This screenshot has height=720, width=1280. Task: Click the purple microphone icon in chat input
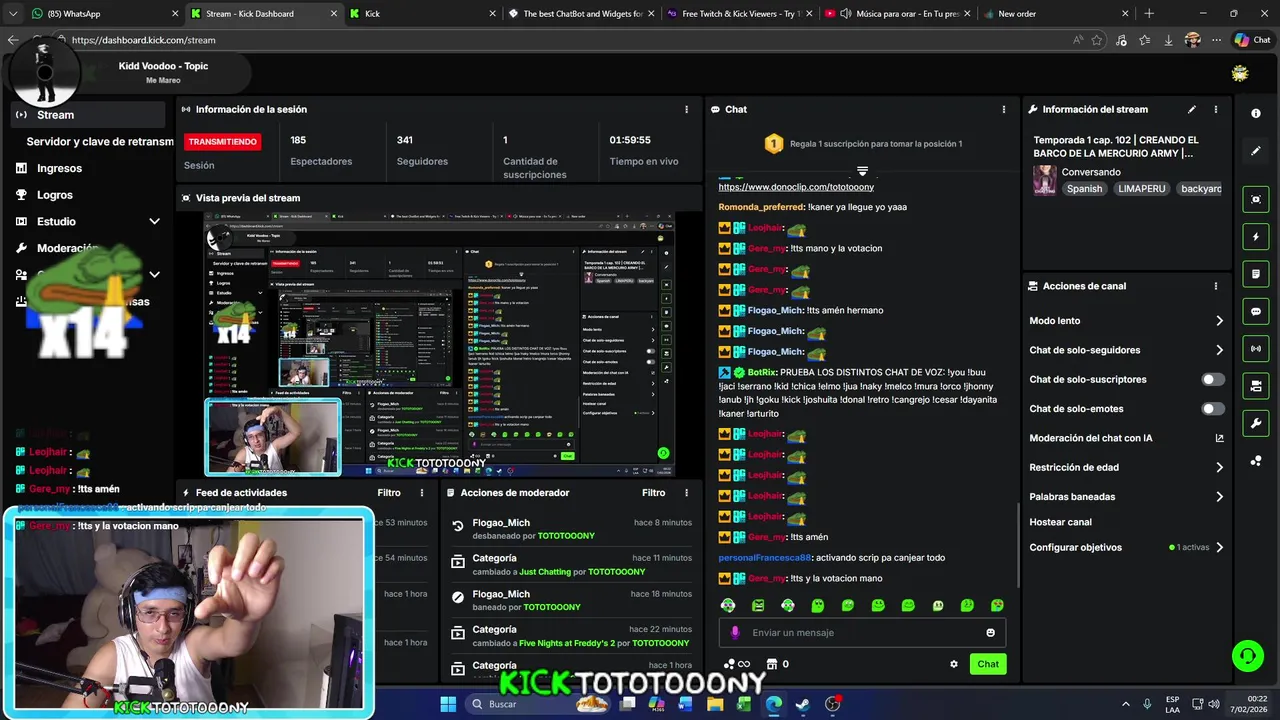735,632
